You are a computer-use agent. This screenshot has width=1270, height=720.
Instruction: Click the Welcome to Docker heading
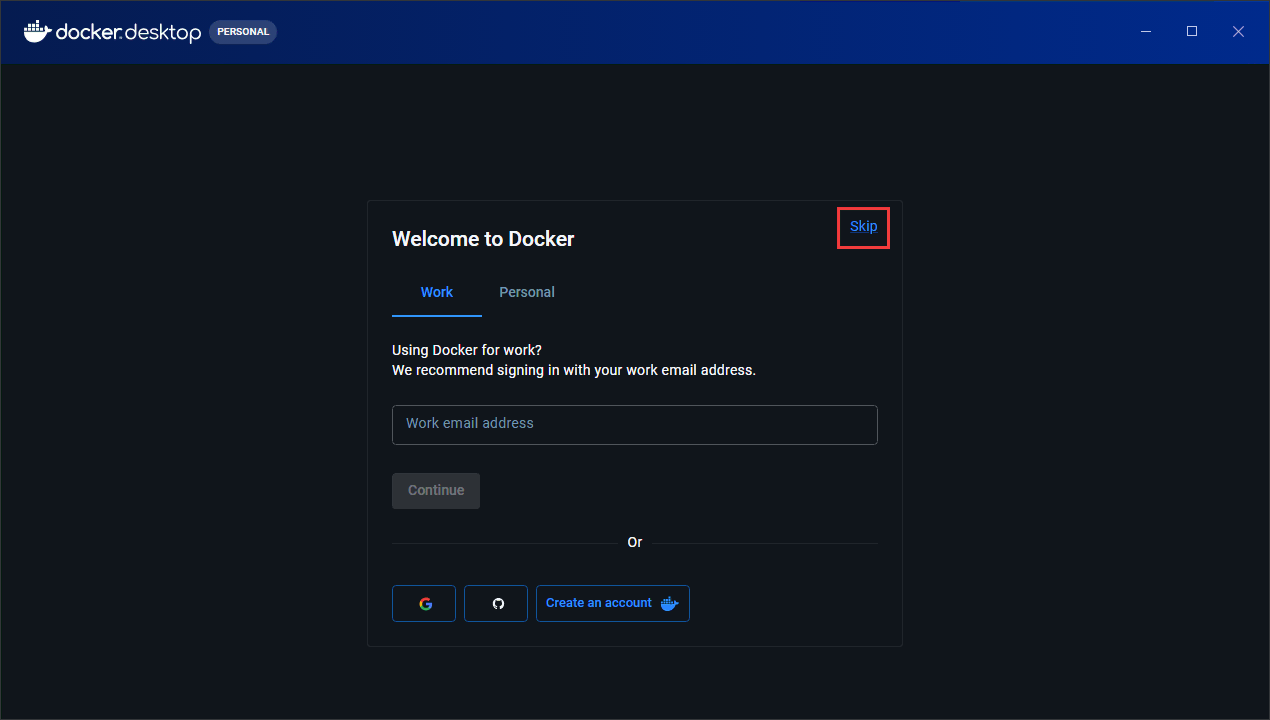pyautogui.click(x=483, y=239)
